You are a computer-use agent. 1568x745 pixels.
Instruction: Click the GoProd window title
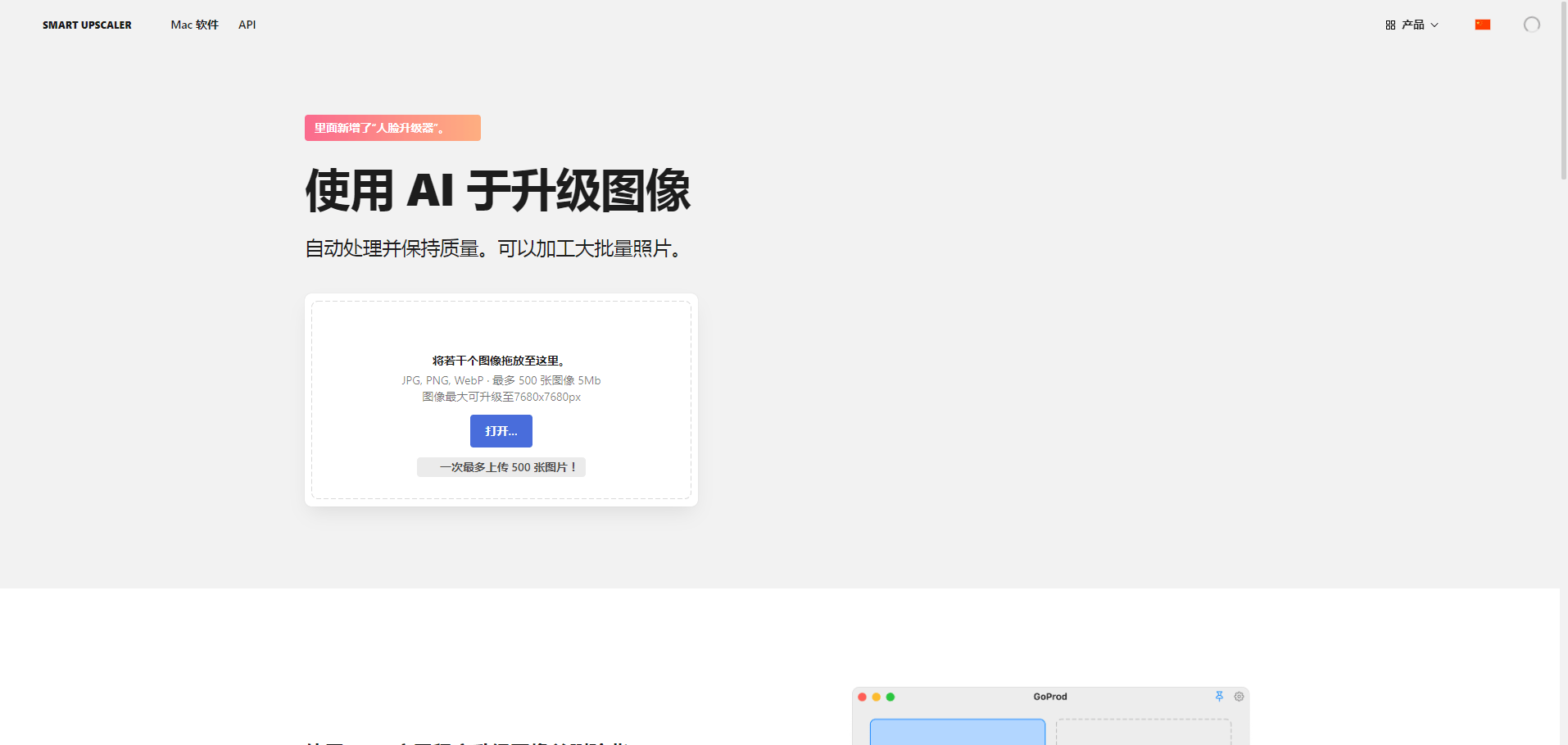[x=1049, y=697]
